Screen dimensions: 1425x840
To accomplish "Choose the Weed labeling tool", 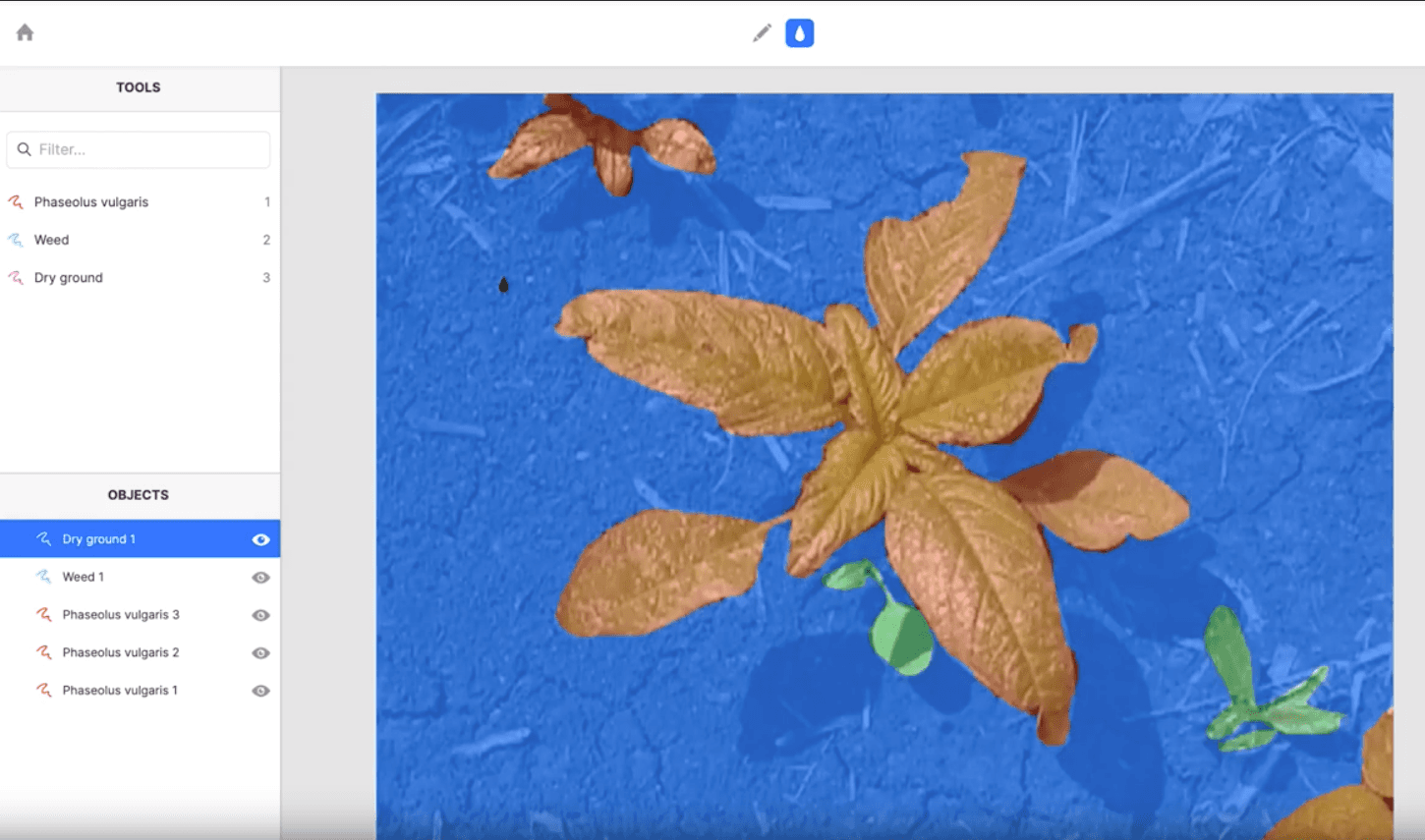I will 139,240.
